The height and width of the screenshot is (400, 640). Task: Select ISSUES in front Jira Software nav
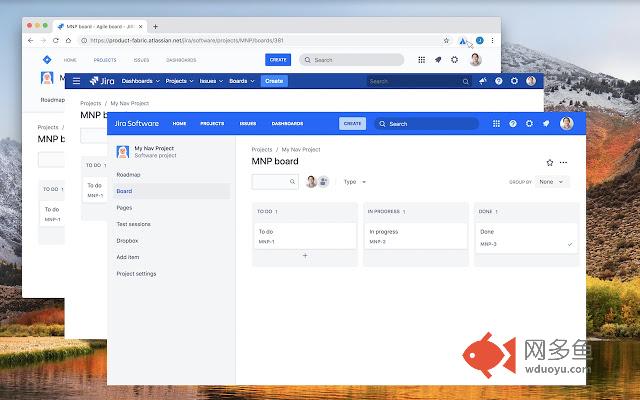point(248,123)
